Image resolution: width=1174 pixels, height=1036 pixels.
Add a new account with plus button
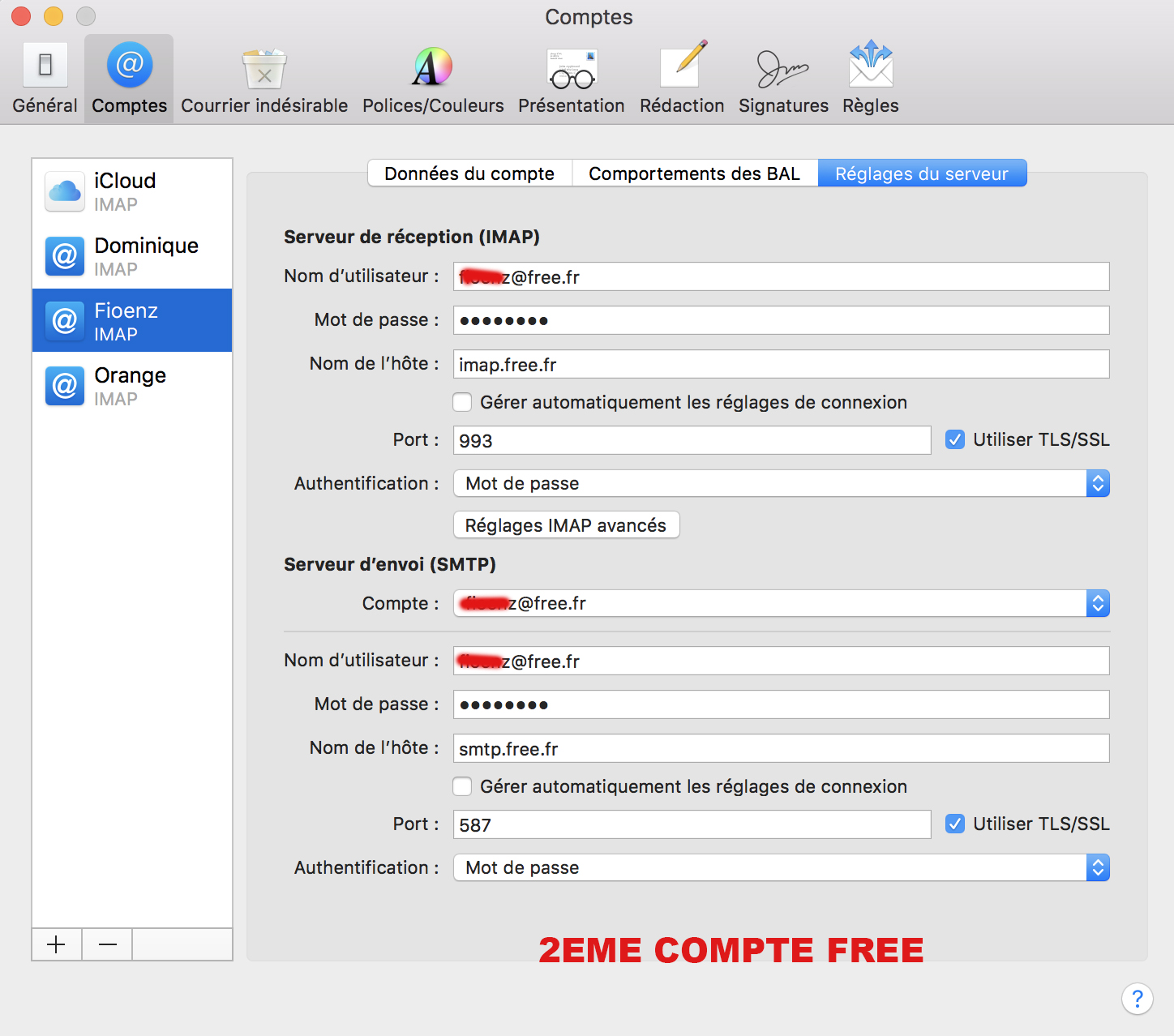tap(56, 944)
